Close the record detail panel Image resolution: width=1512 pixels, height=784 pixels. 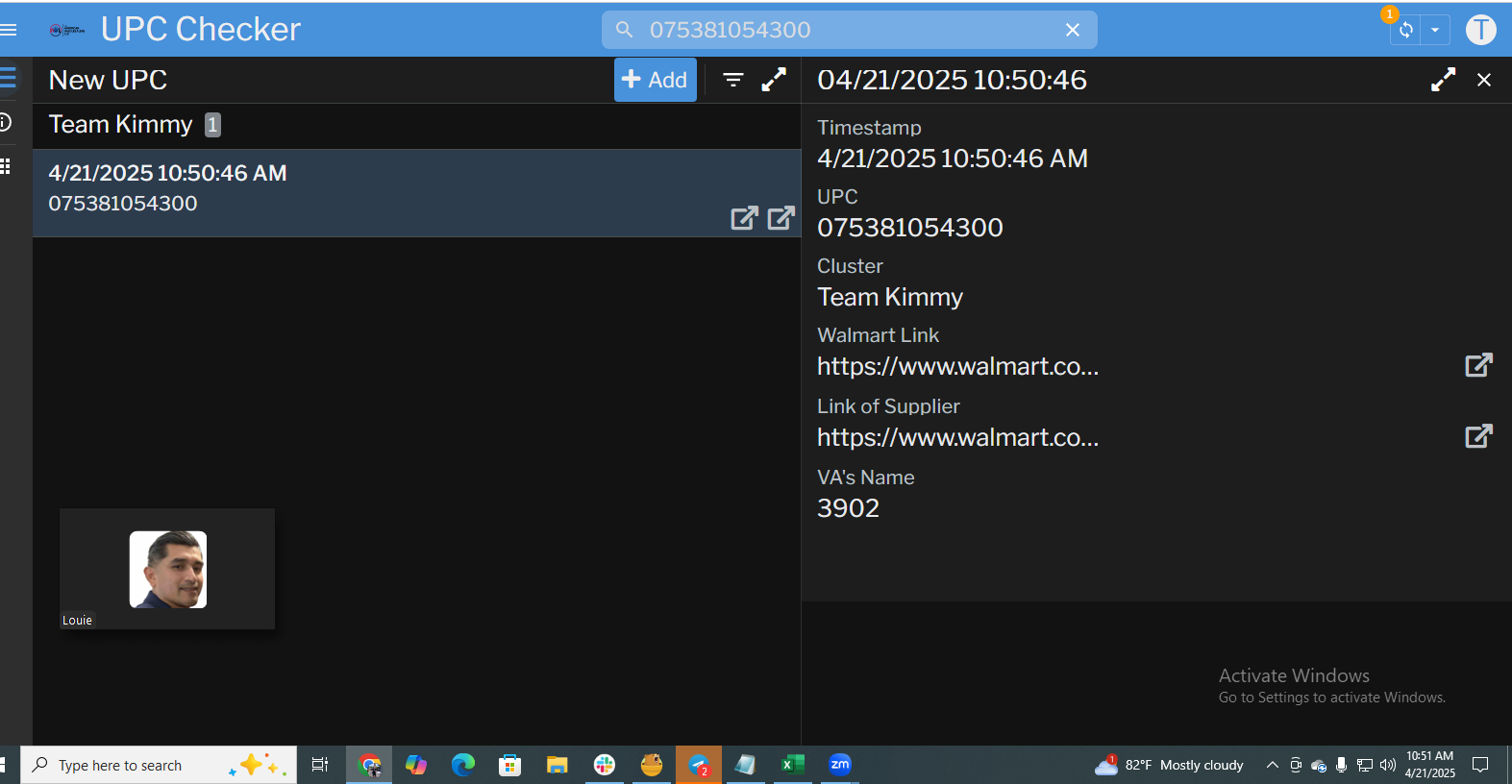tap(1484, 80)
